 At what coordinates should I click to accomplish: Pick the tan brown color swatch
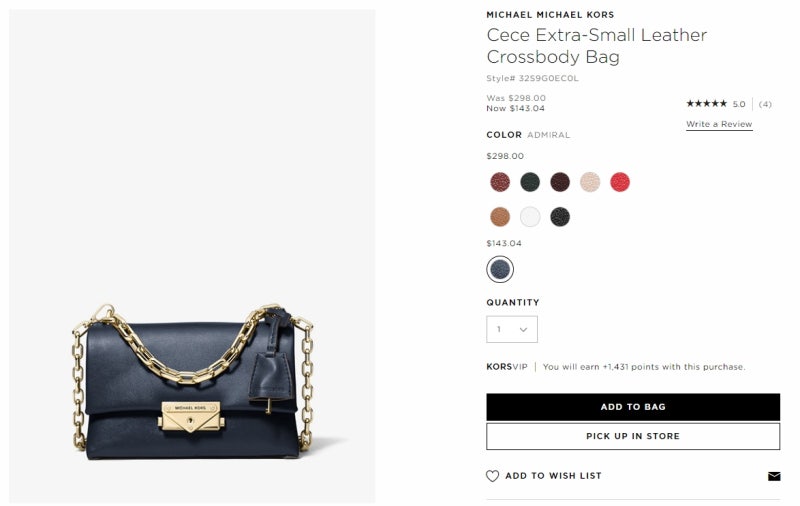pos(500,217)
